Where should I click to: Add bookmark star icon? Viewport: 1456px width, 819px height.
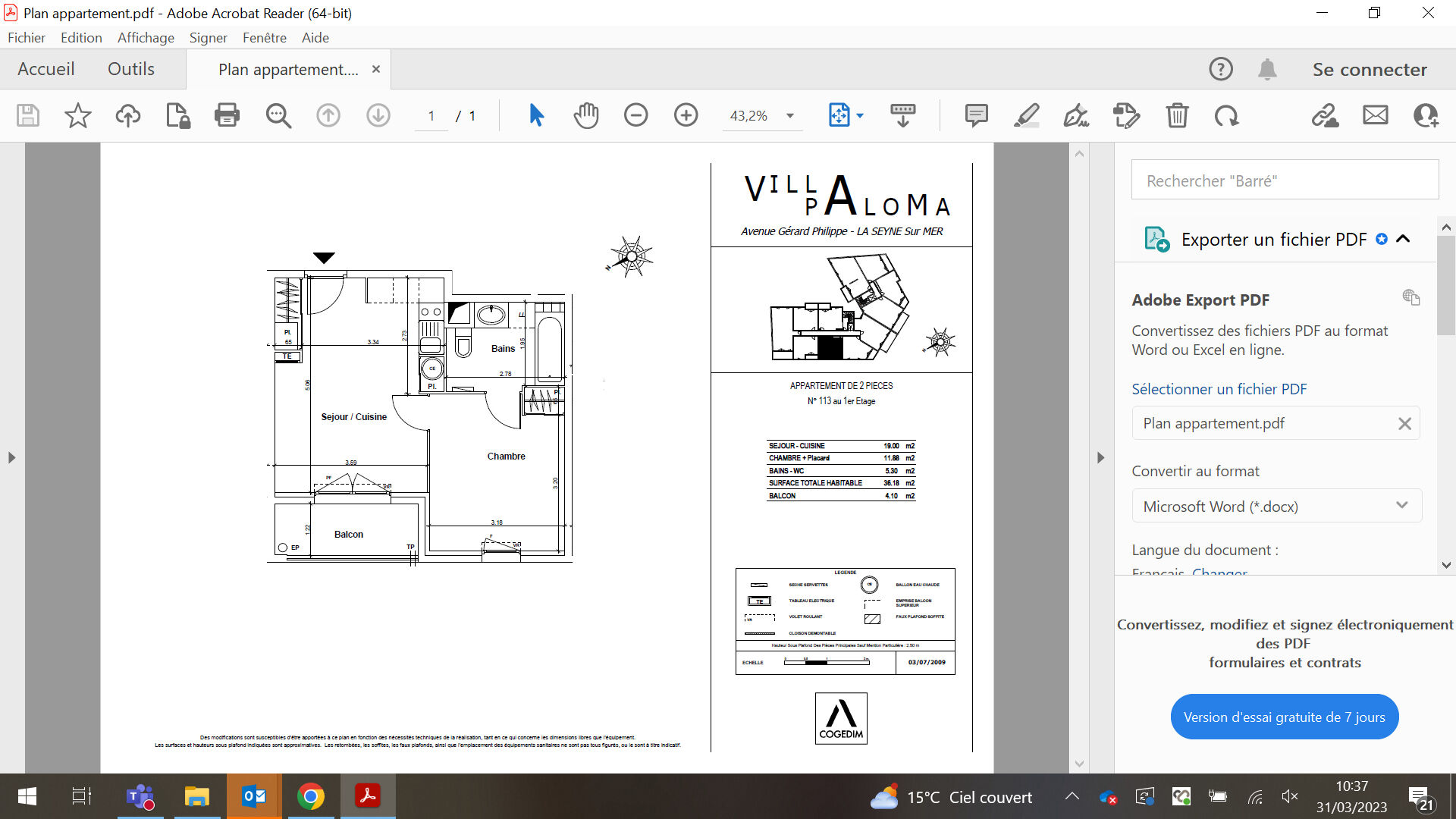point(77,115)
